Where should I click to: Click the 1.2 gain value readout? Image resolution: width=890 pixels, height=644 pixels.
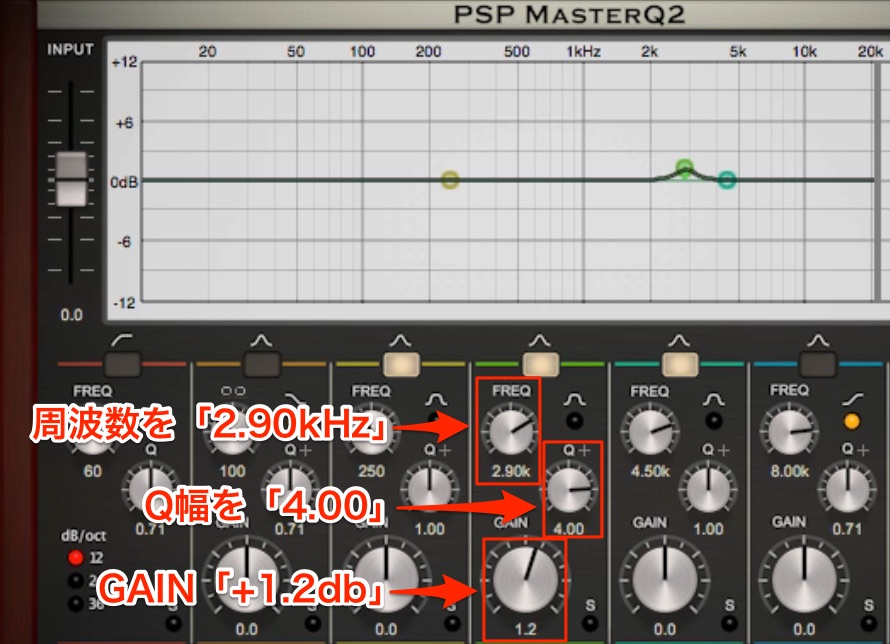[x=526, y=629]
